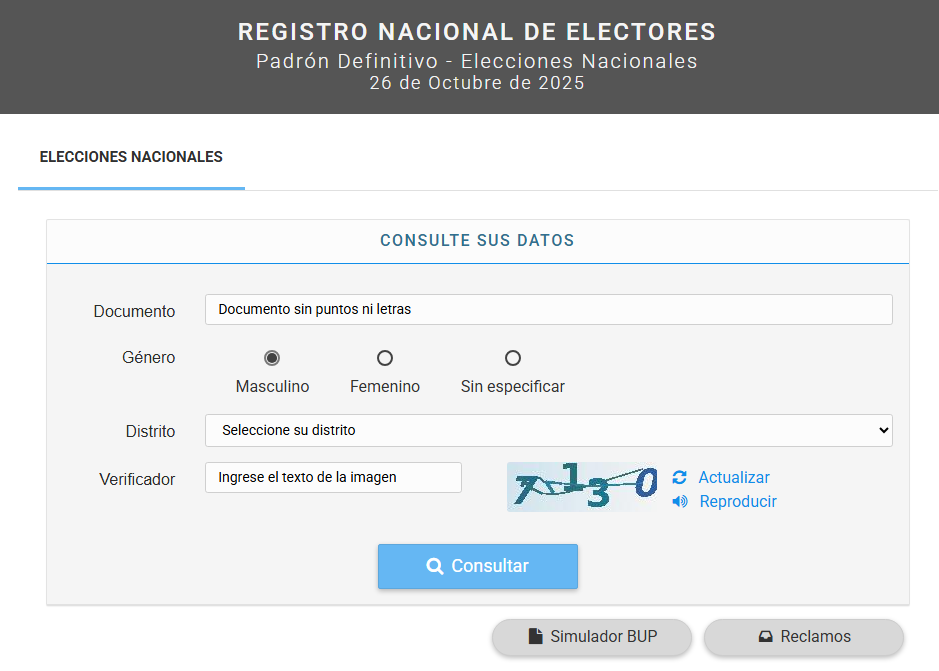Click the Actualizar captcha link
Viewport: 939px width, 671px height.
tap(734, 478)
